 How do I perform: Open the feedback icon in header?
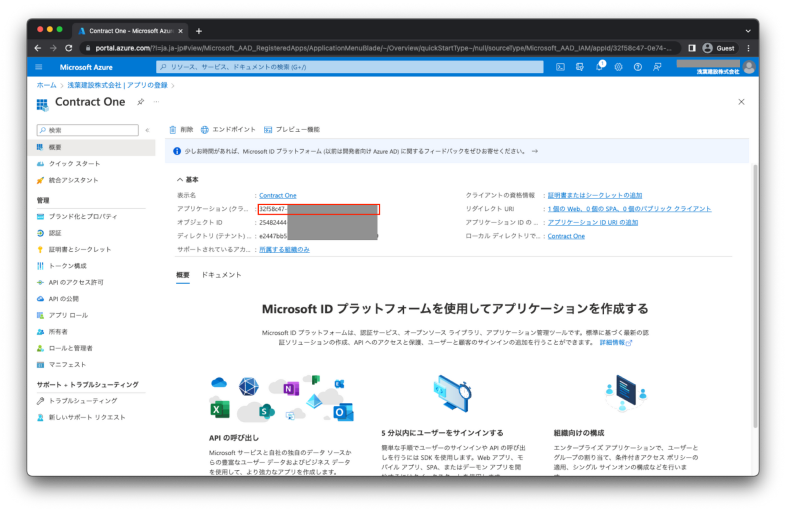tap(657, 67)
